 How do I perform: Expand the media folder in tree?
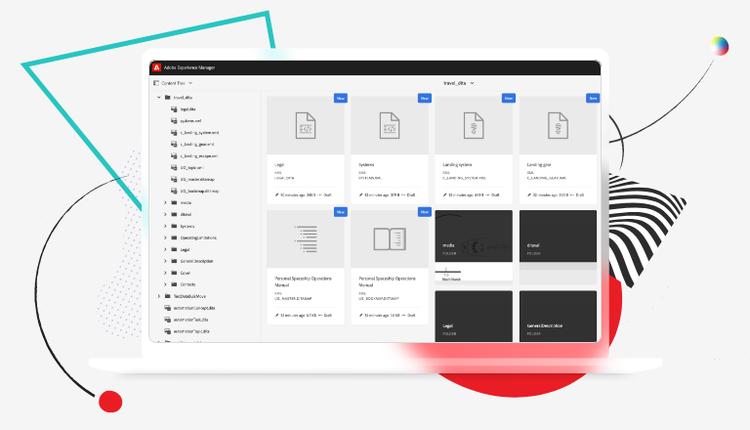click(166, 202)
